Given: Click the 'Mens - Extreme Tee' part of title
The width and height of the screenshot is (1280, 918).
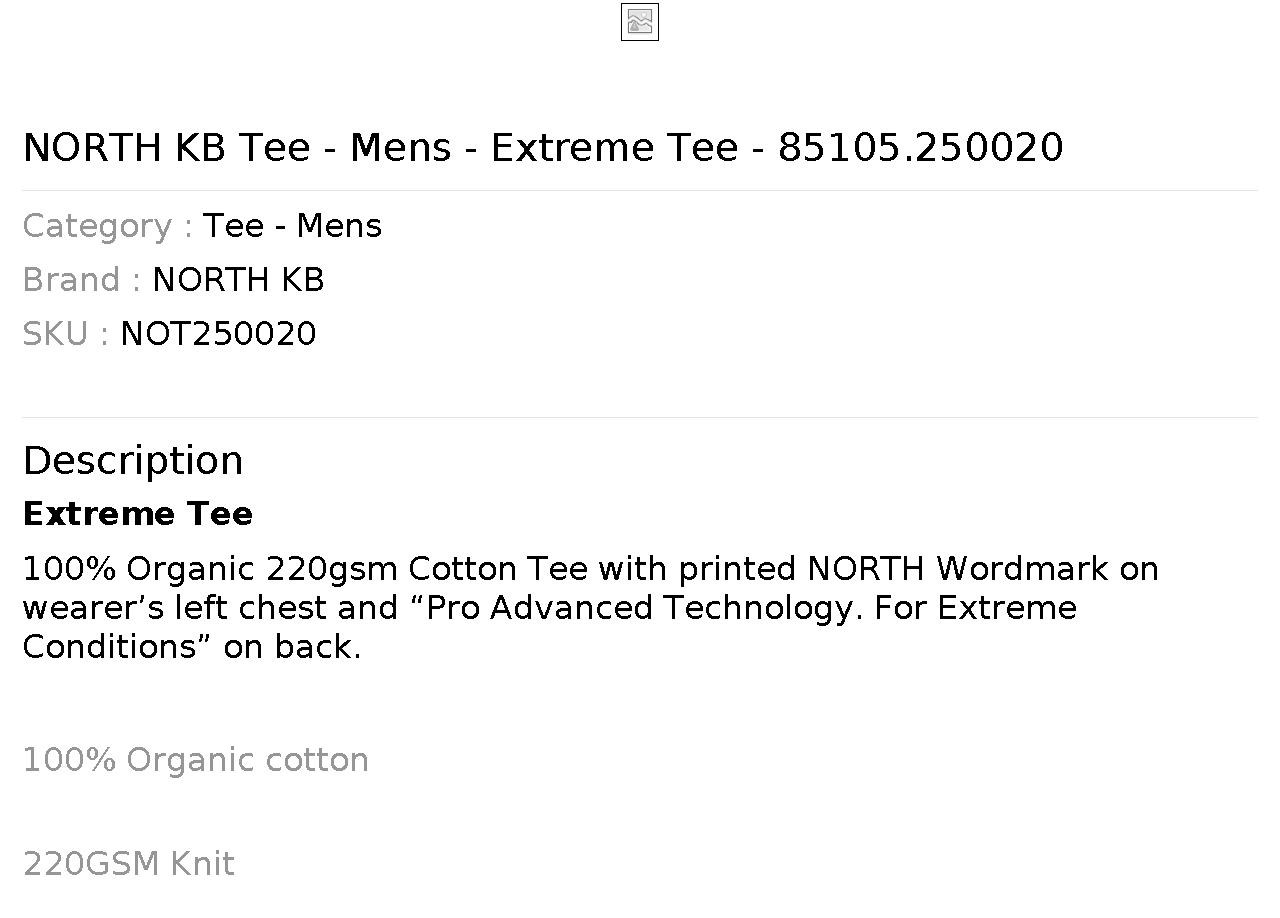Looking at the screenshot, I should coord(544,148).
